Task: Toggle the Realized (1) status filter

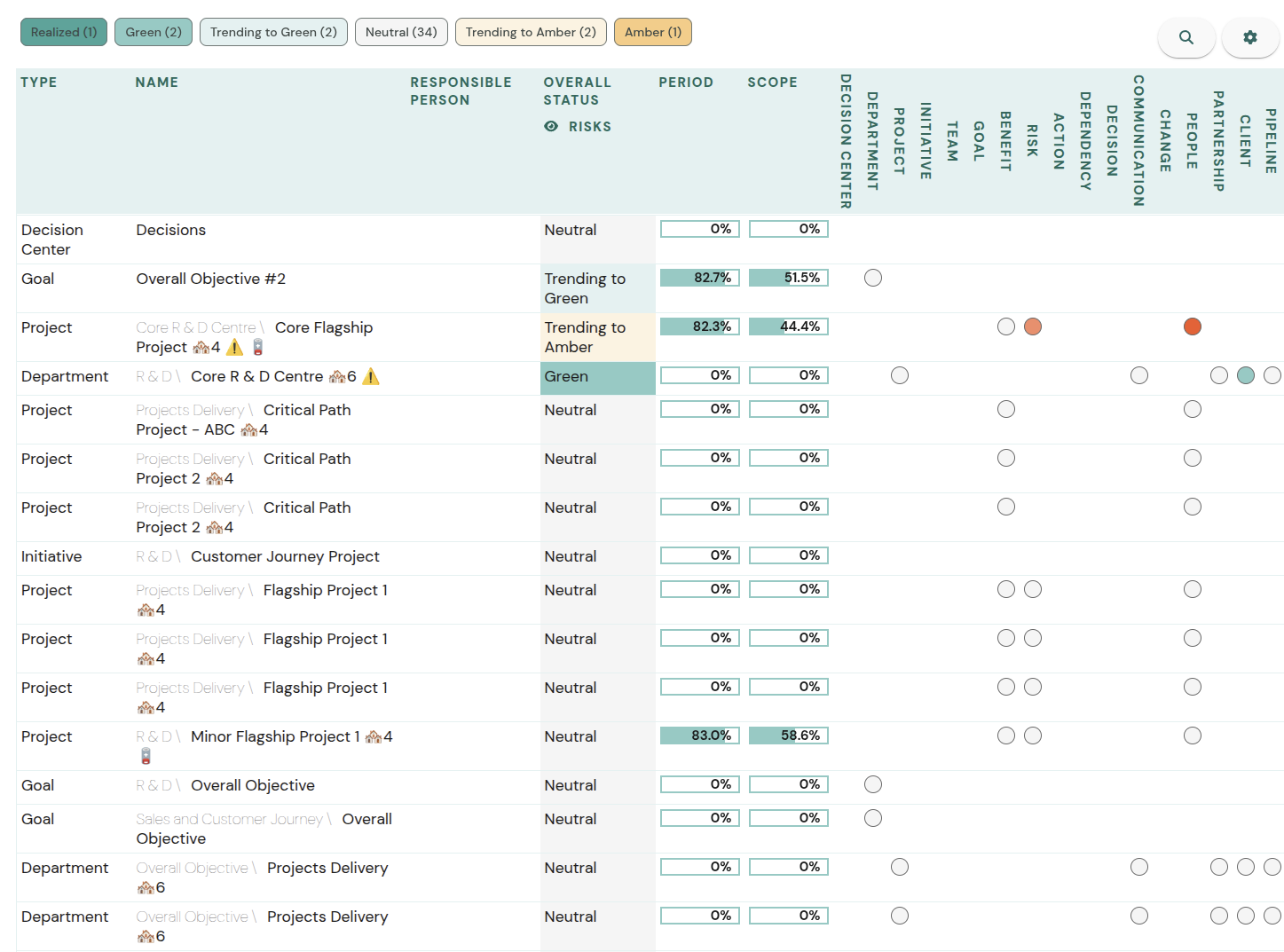Action: click(64, 32)
